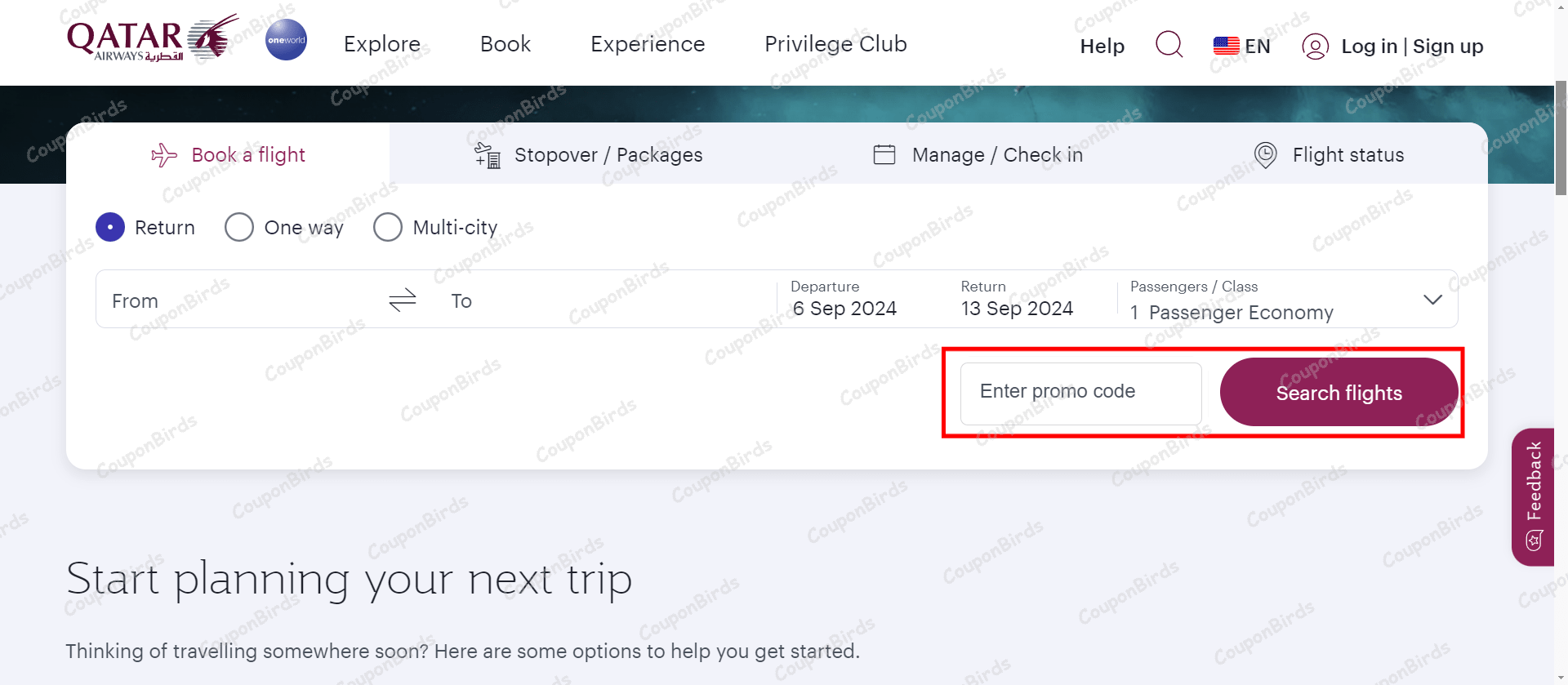
Task: Swap From and To airports with arrows icon
Action: coord(402,300)
